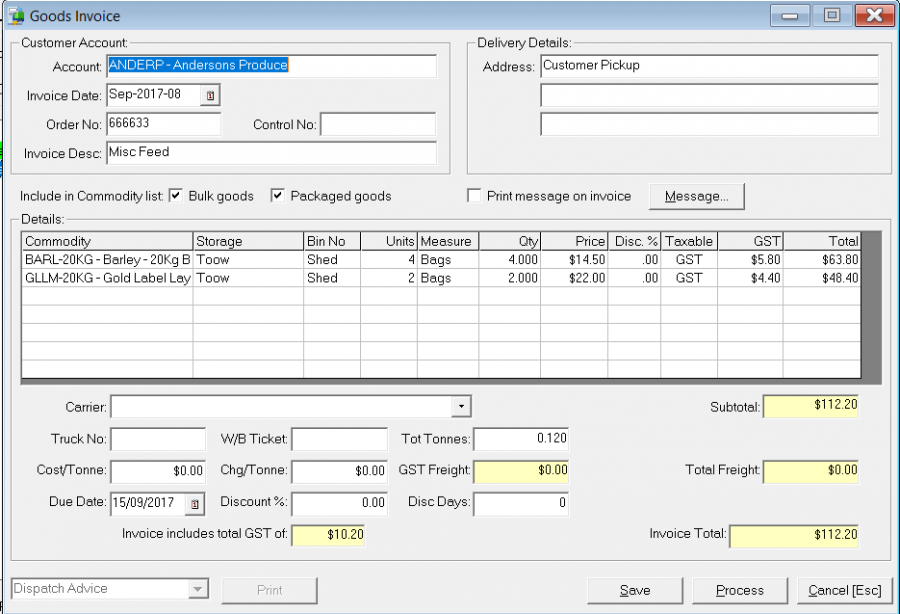Toggle the Bulk goods checkbox
This screenshot has width=900, height=614.
pos(176,196)
